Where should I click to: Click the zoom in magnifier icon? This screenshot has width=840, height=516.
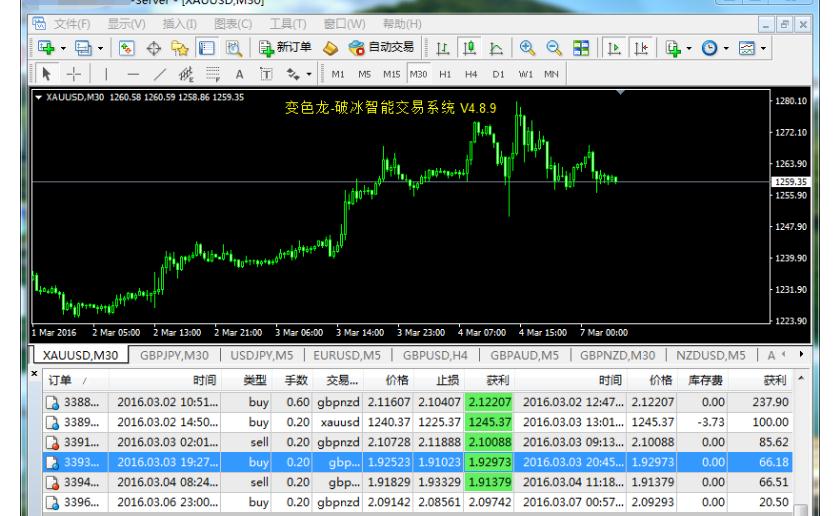tap(526, 47)
